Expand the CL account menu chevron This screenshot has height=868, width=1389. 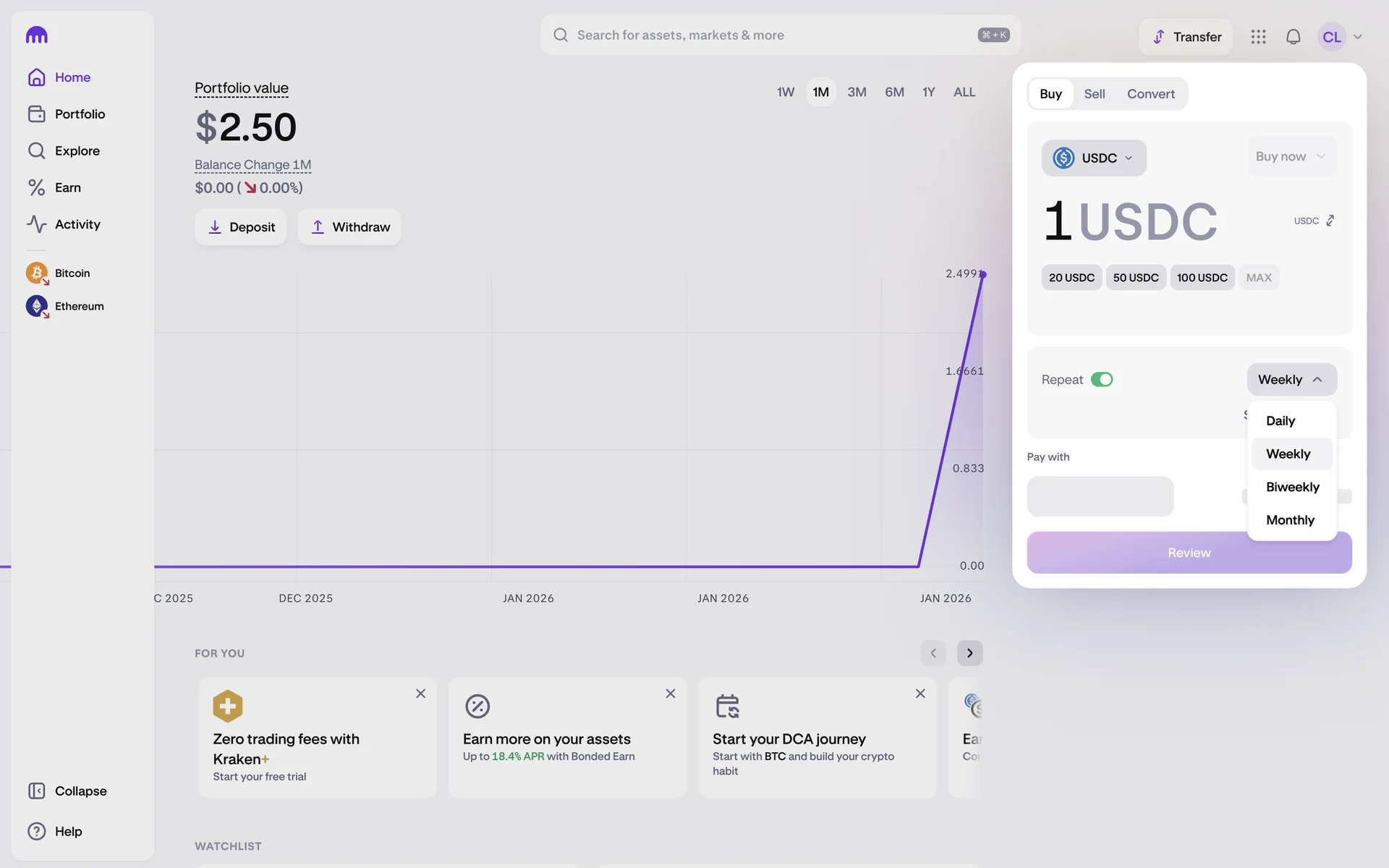tap(1358, 37)
